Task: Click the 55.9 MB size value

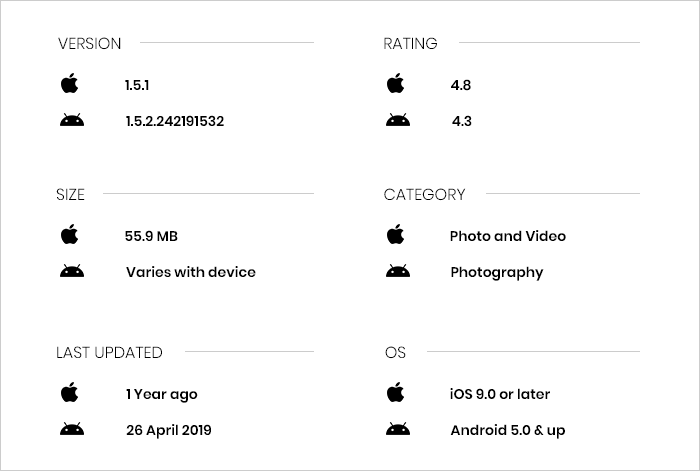Action: coord(151,236)
